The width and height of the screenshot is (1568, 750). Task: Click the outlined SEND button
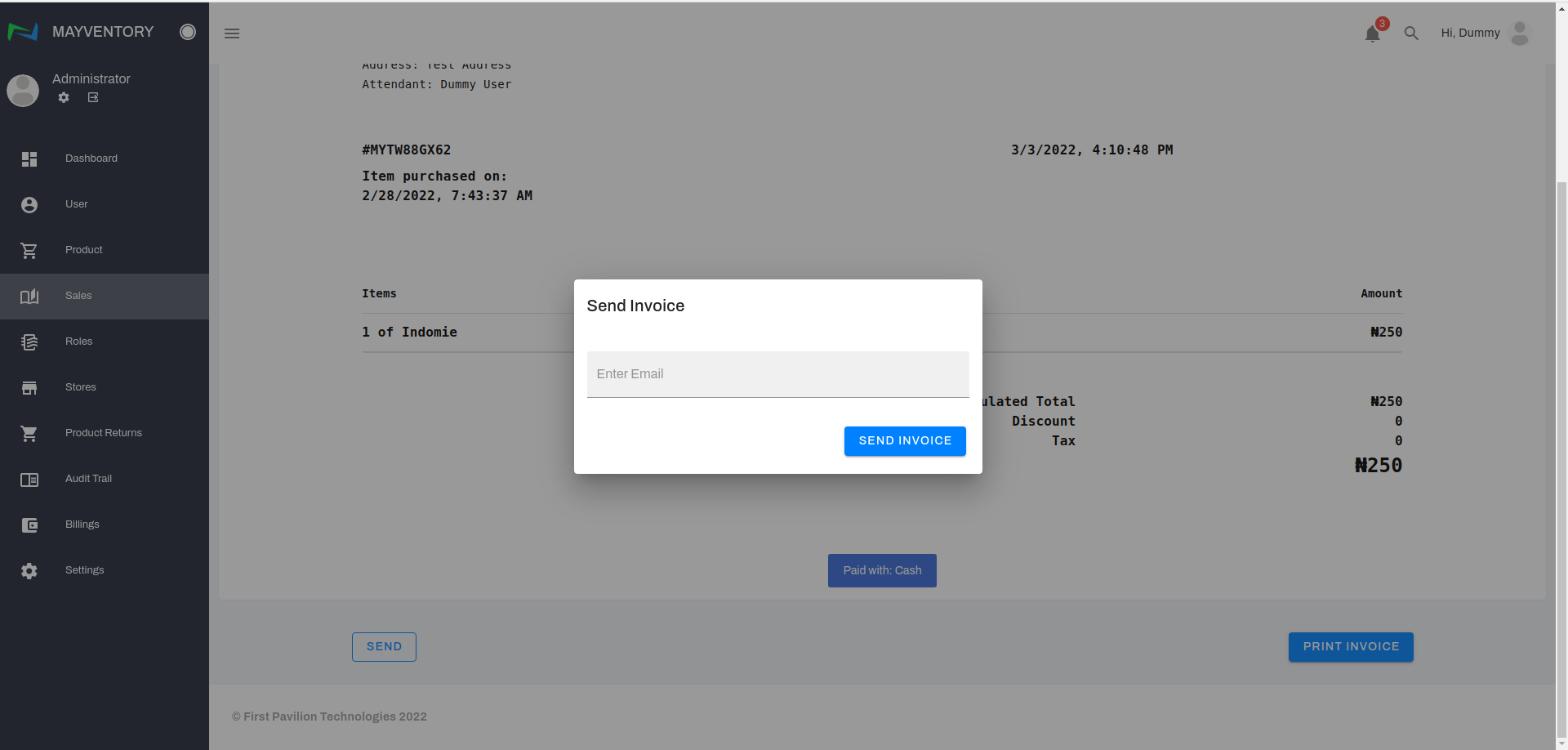(x=384, y=647)
